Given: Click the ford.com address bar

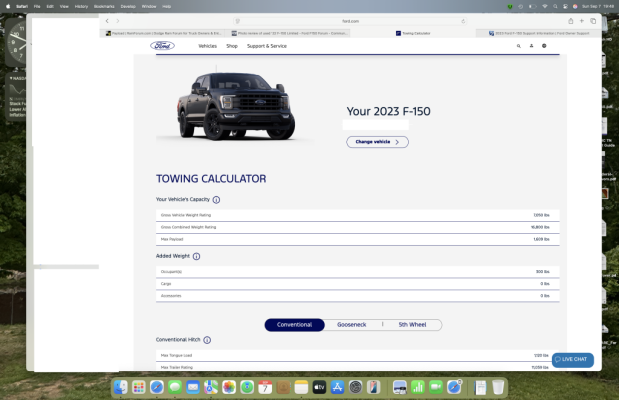Looking at the screenshot, I should pyautogui.click(x=351, y=21).
